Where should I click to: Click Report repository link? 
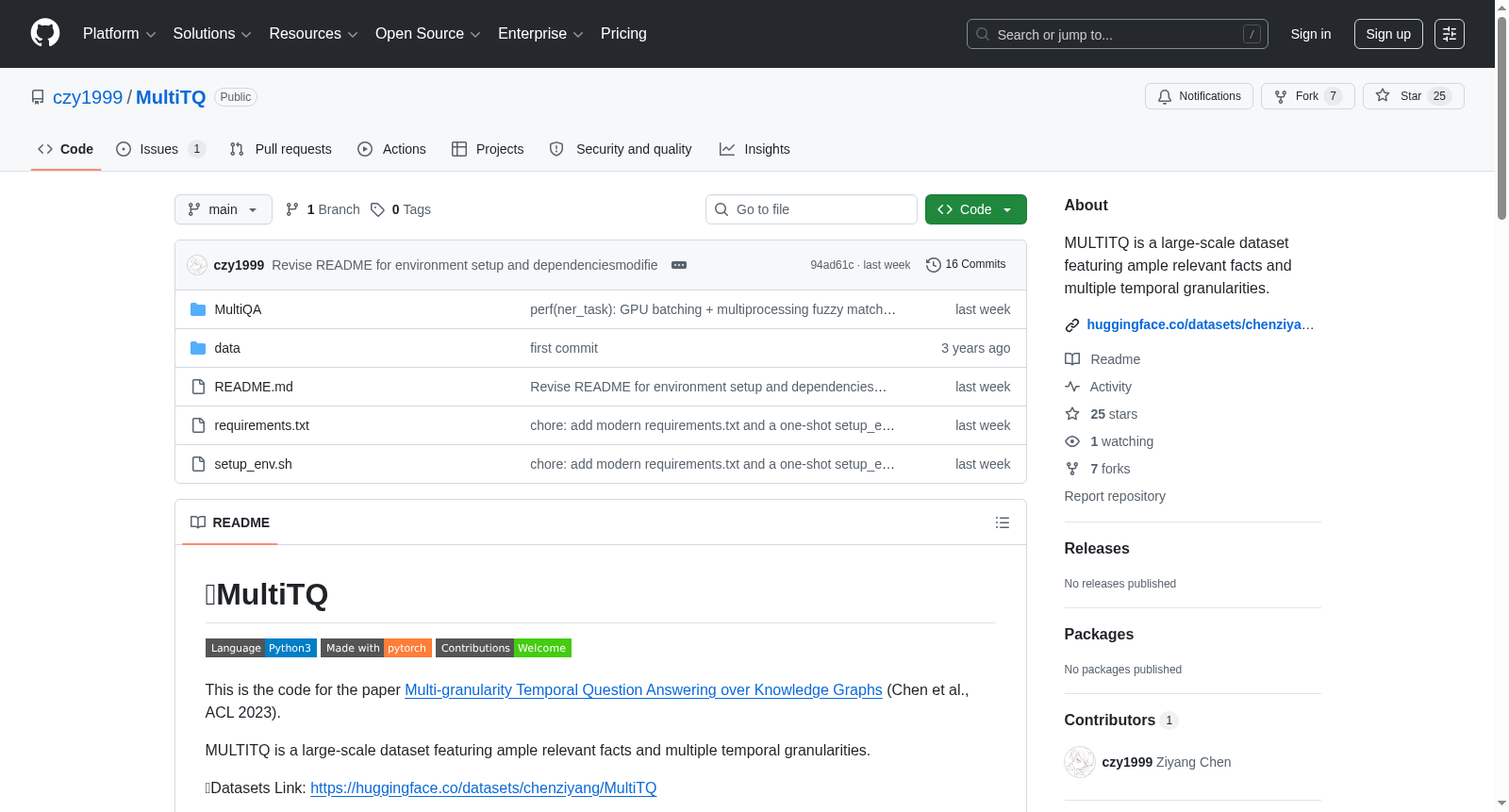tap(1115, 496)
